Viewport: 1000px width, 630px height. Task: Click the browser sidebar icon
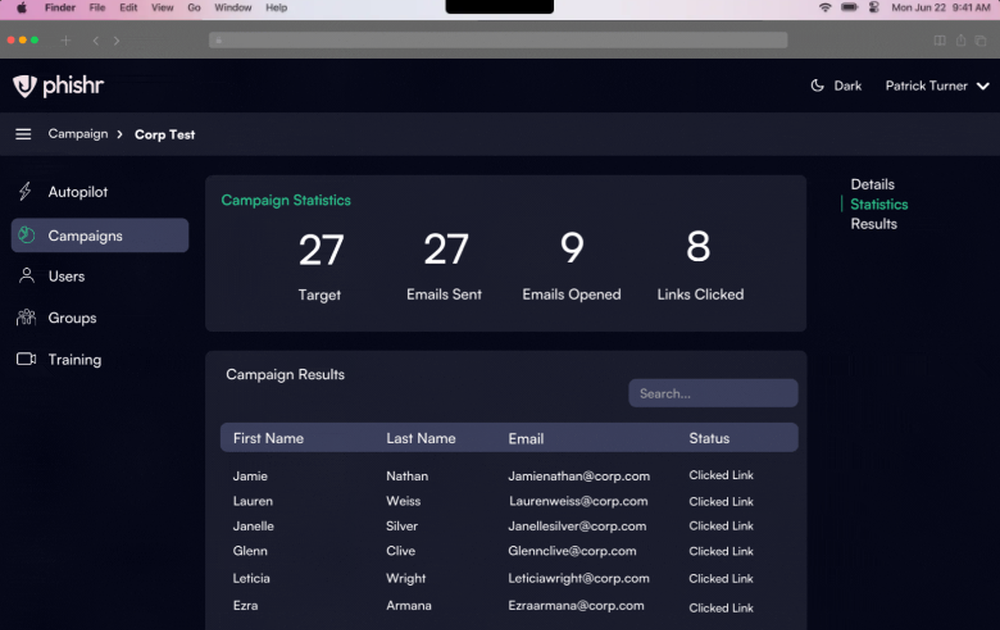pyautogui.click(x=939, y=40)
